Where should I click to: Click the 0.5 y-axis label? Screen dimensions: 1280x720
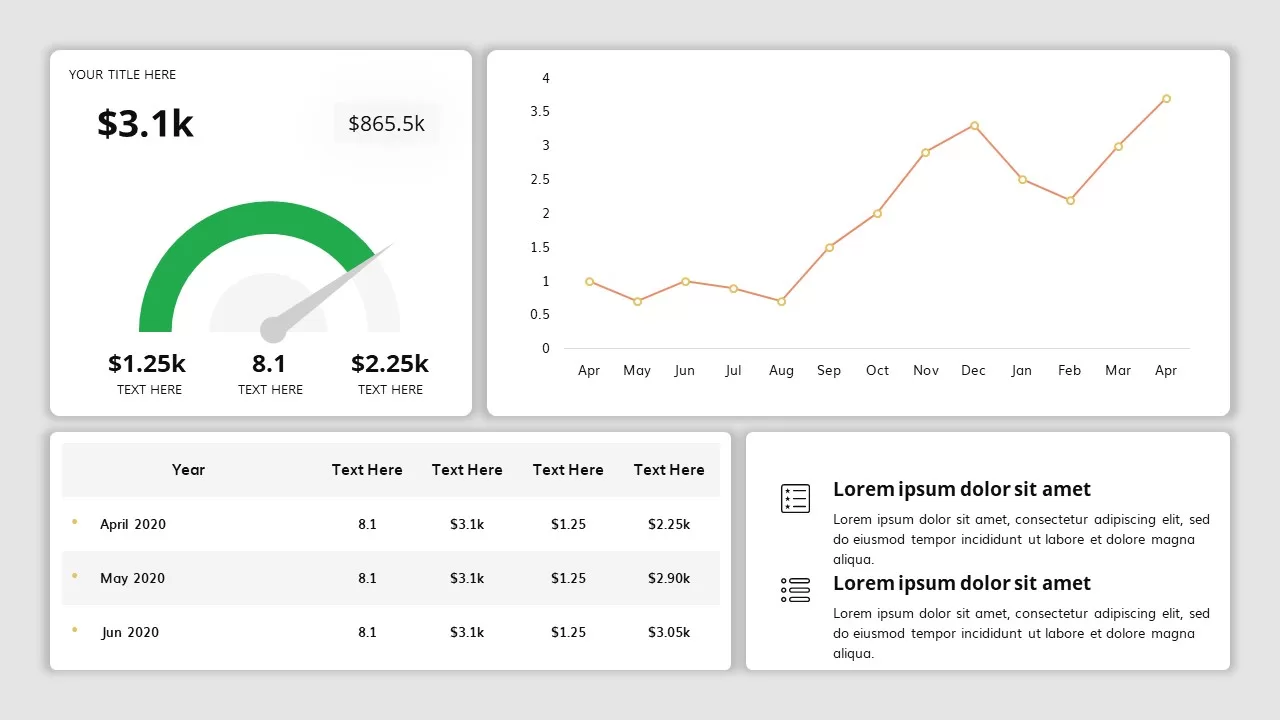coord(540,314)
